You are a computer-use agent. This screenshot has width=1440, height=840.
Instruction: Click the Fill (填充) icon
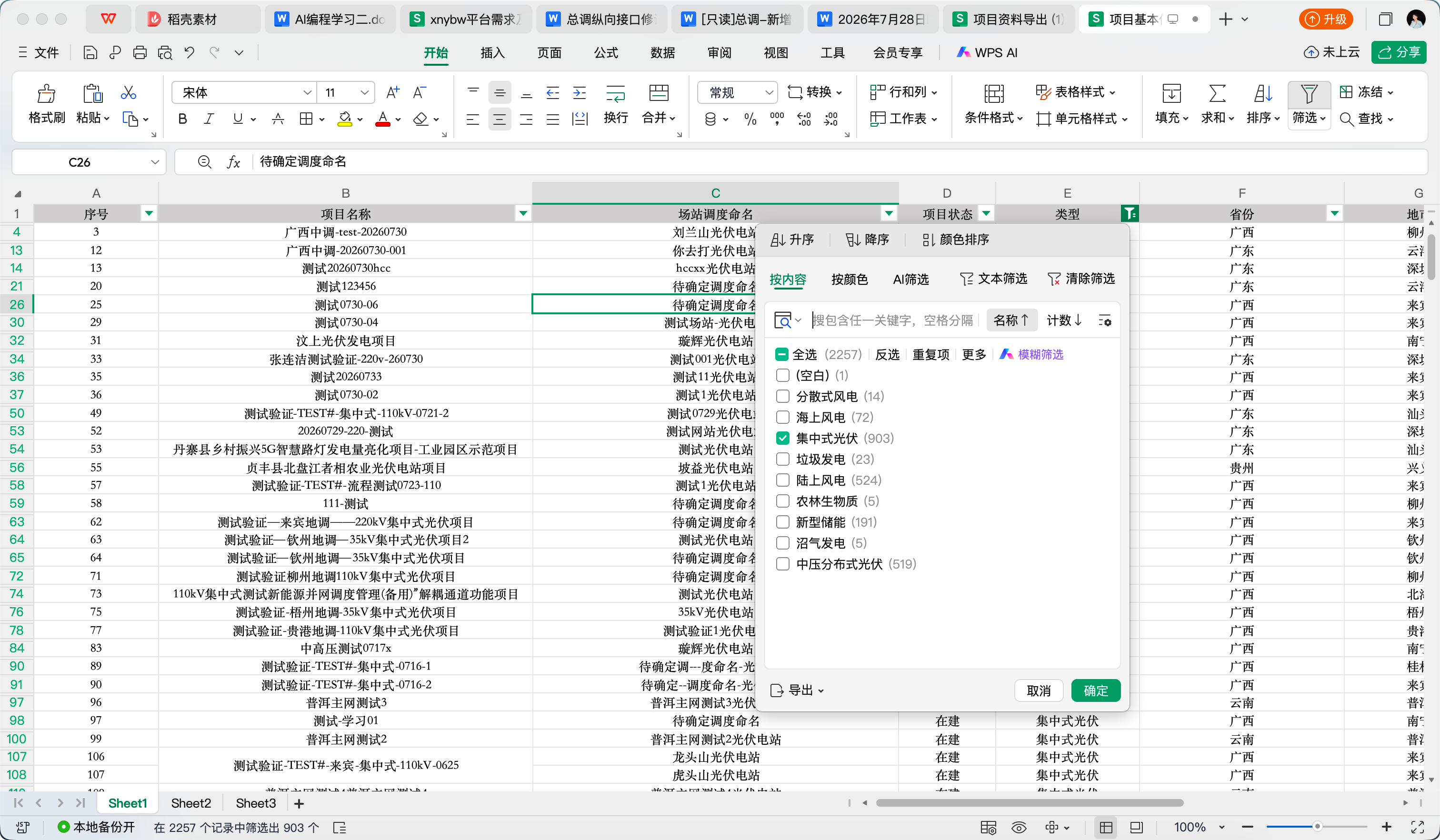point(1171,93)
